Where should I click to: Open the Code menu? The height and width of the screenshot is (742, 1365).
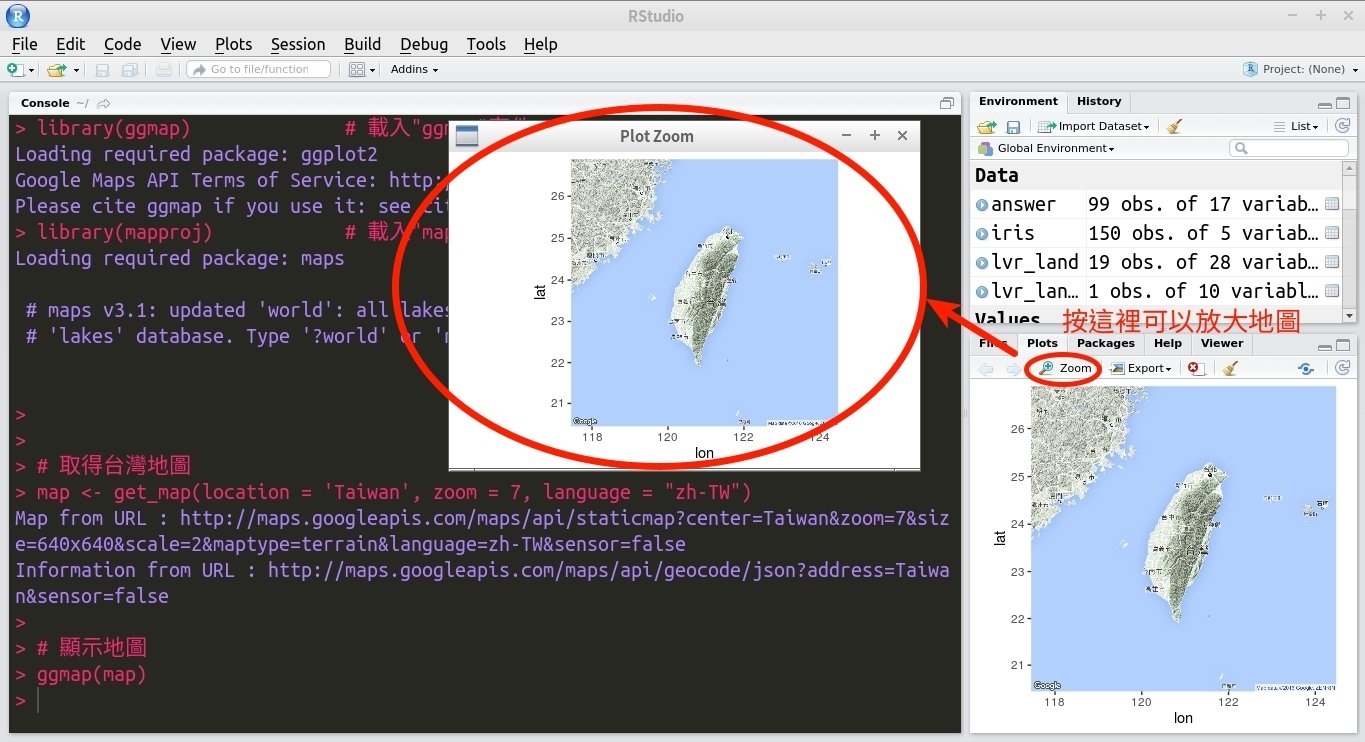tap(122, 44)
